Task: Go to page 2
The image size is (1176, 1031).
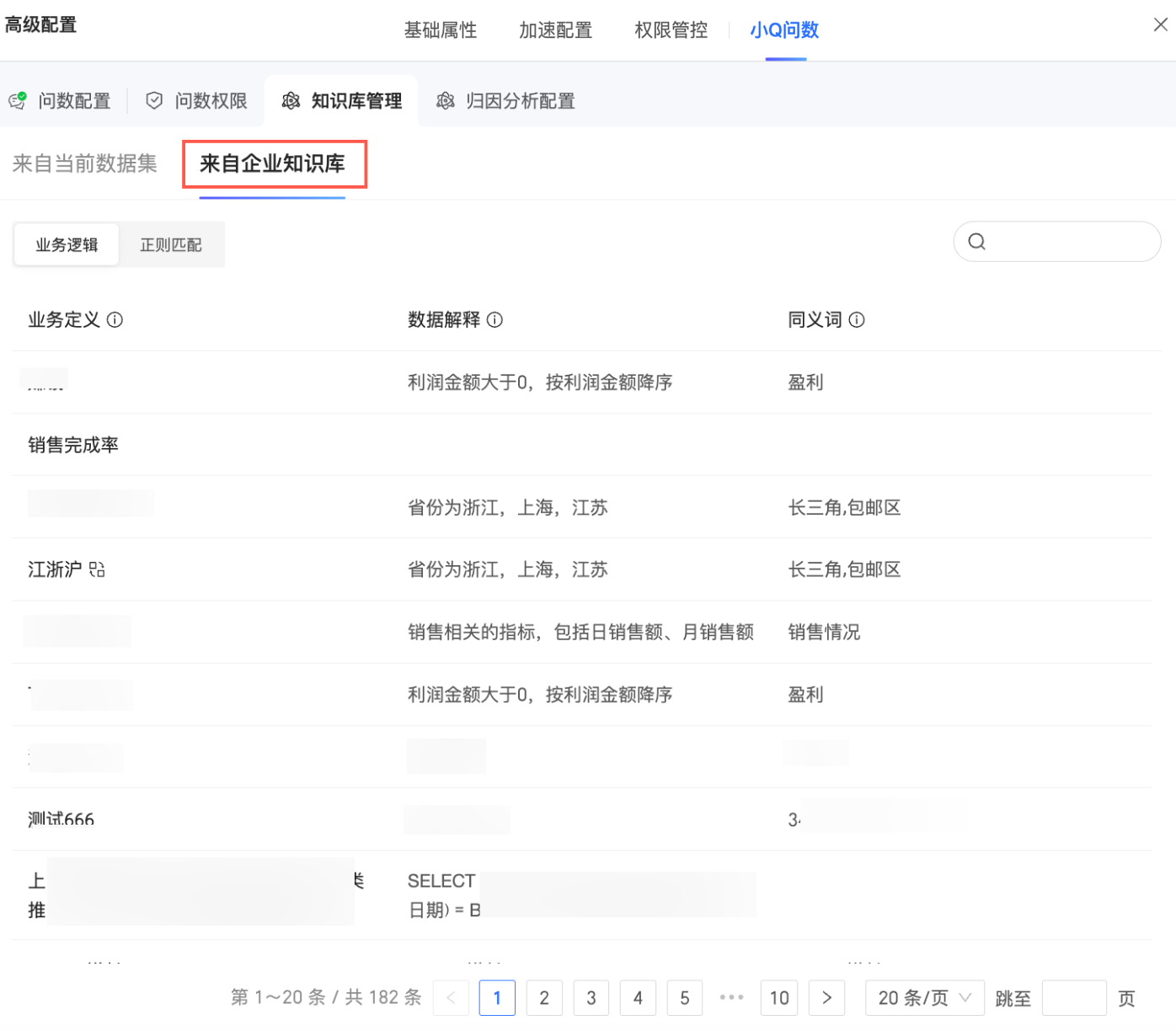Action: coord(544,998)
